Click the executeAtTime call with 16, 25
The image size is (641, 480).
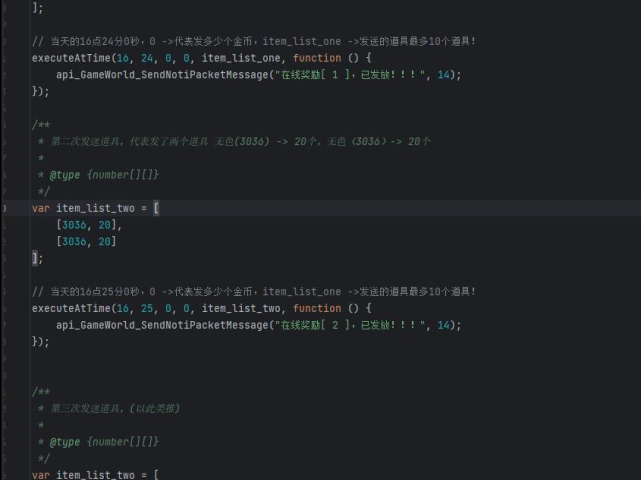point(70,309)
